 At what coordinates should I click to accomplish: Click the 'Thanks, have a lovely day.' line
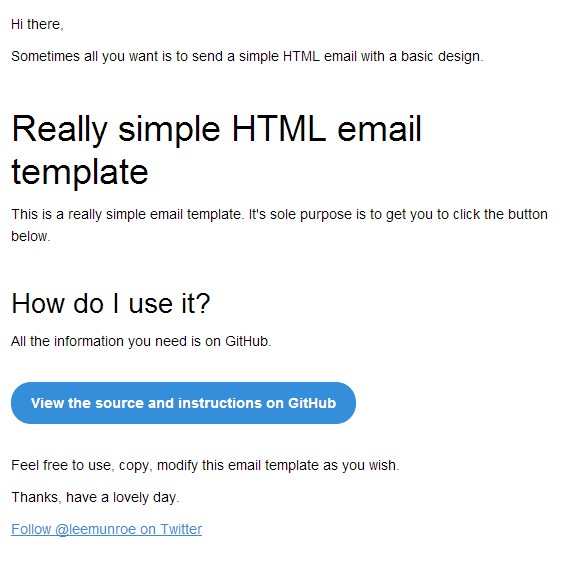(95, 497)
